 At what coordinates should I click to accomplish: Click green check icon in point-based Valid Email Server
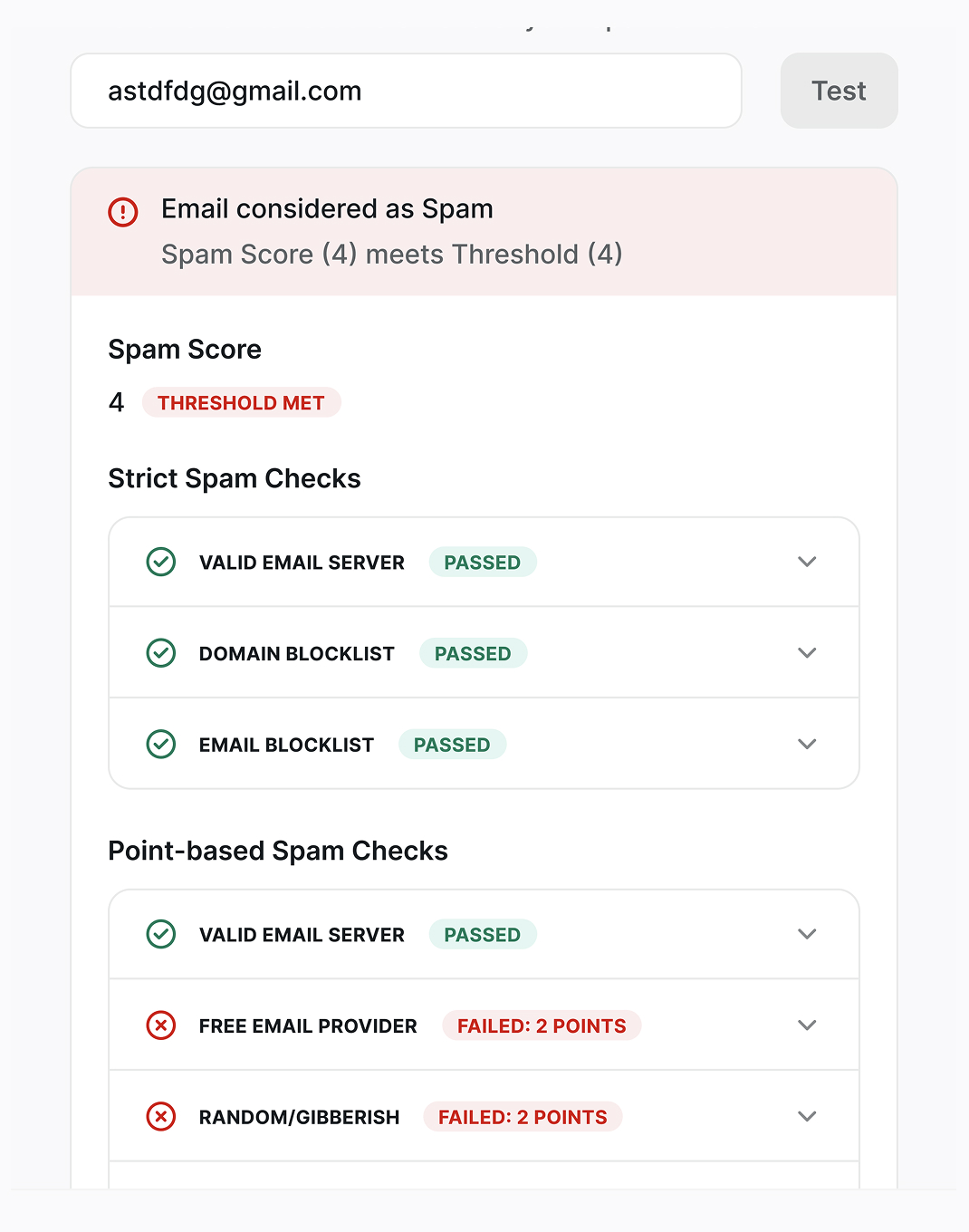[161, 934]
